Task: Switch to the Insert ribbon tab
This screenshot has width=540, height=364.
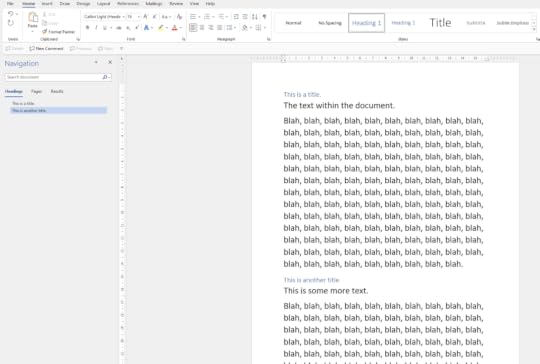Action: pyautogui.click(x=47, y=4)
